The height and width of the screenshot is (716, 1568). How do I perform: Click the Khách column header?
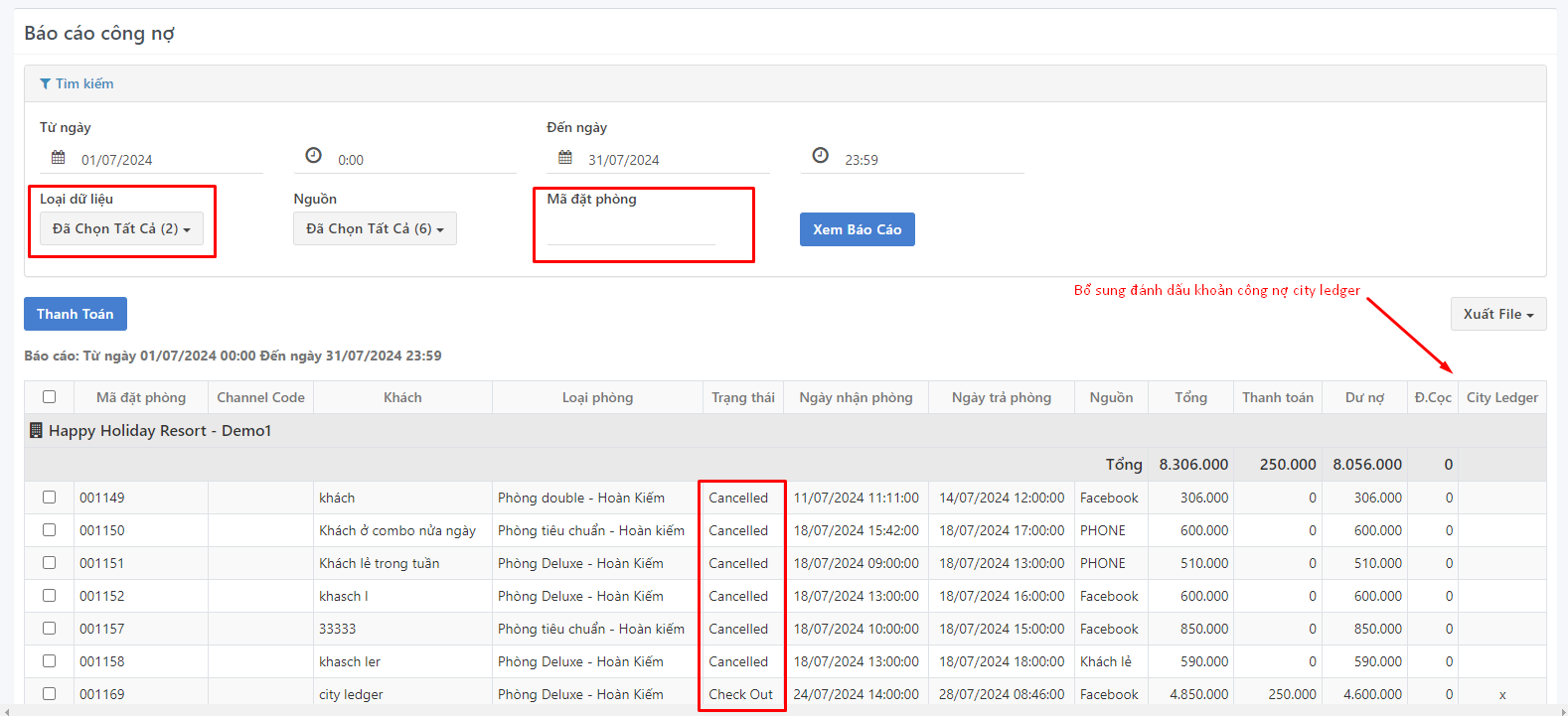pyautogui.click(x=402, y=397)
